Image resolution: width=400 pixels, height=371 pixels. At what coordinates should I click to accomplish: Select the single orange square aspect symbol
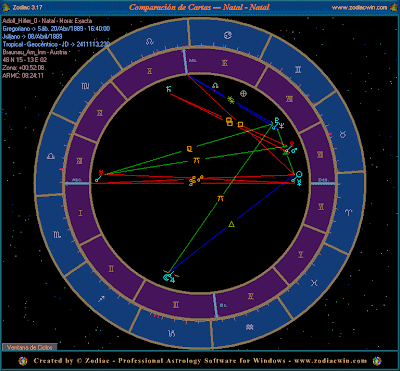coord(240,125)
